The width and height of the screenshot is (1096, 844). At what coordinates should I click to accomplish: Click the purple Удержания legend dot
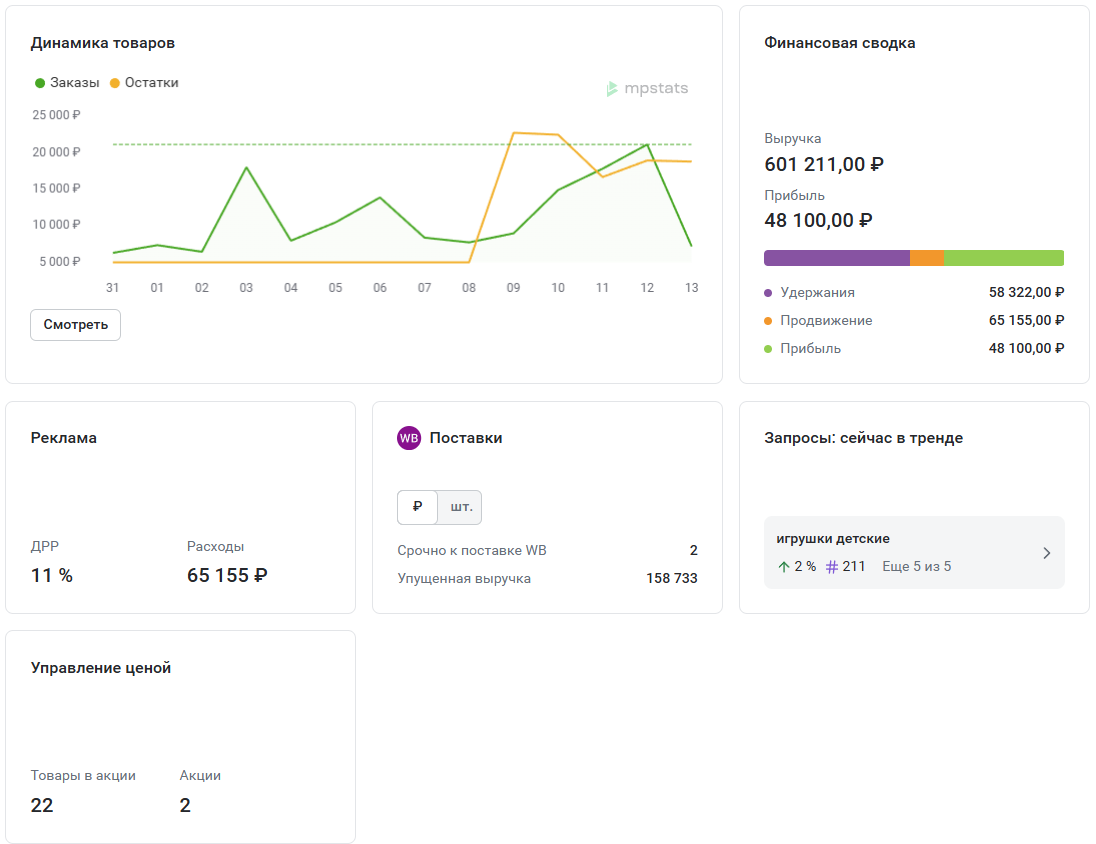point(768,293)
